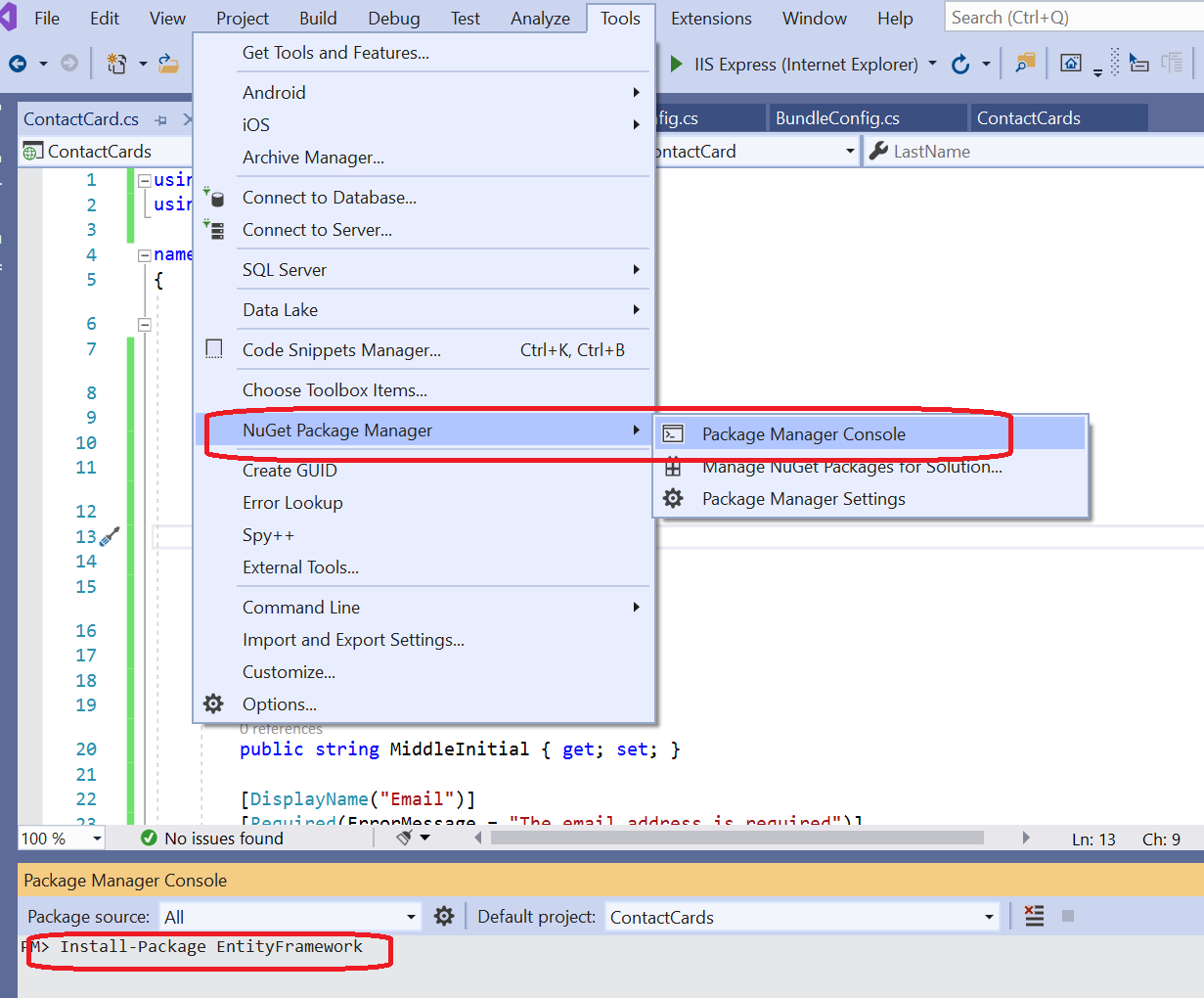Click the Connect to Server icon
The image size is (1204, 998).
214,230
